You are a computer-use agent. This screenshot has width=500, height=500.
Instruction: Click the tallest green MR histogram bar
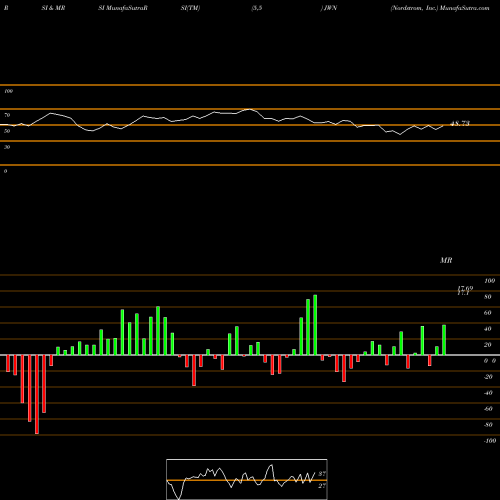315,325
